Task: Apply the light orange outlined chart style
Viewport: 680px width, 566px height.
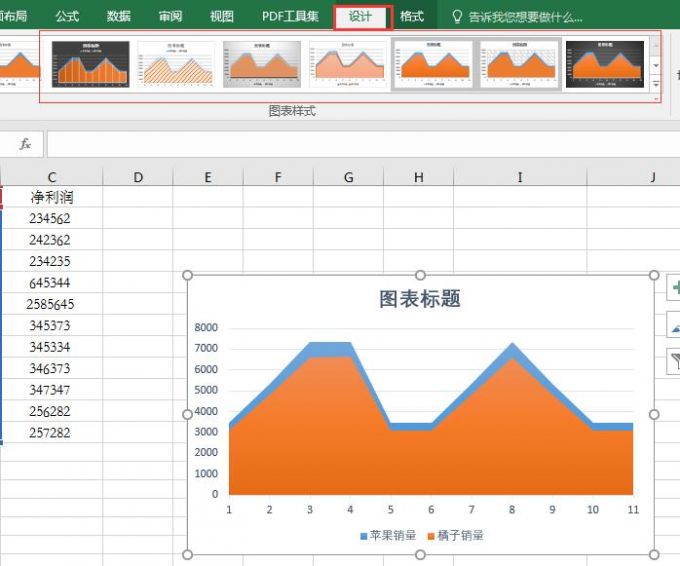Action: [x=348, y=64]
